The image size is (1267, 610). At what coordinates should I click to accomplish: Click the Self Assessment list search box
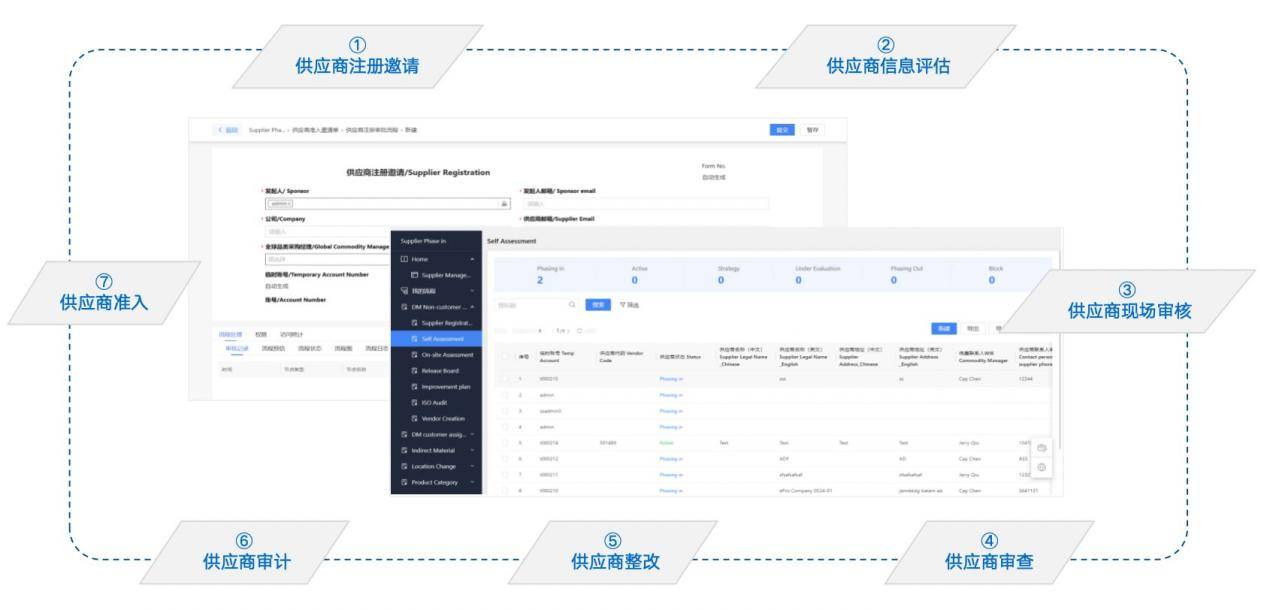pos(537,304)
